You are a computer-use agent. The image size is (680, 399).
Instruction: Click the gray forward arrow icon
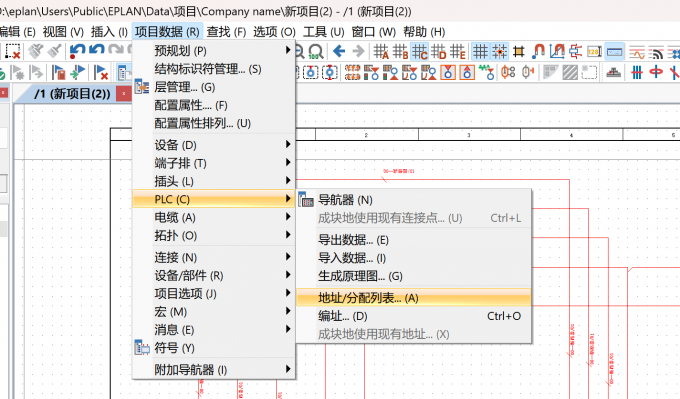click(358, 51)
